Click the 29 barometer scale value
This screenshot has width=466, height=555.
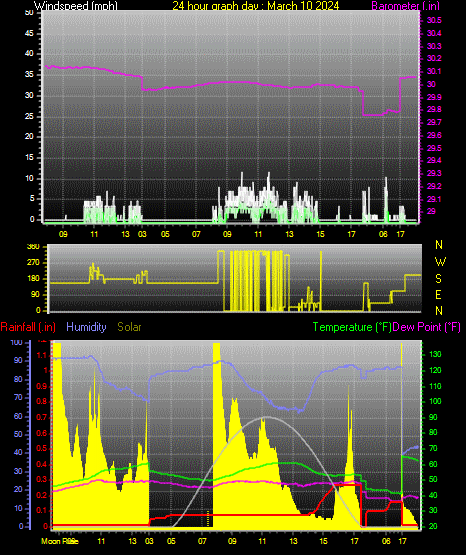431,212
